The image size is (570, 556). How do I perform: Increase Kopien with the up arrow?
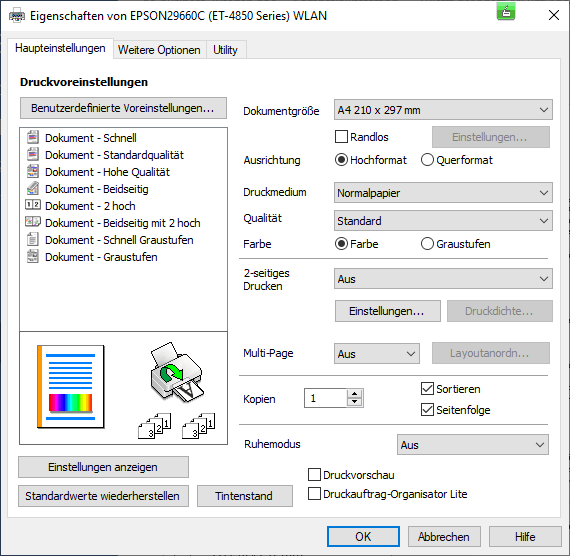point(354,394)
